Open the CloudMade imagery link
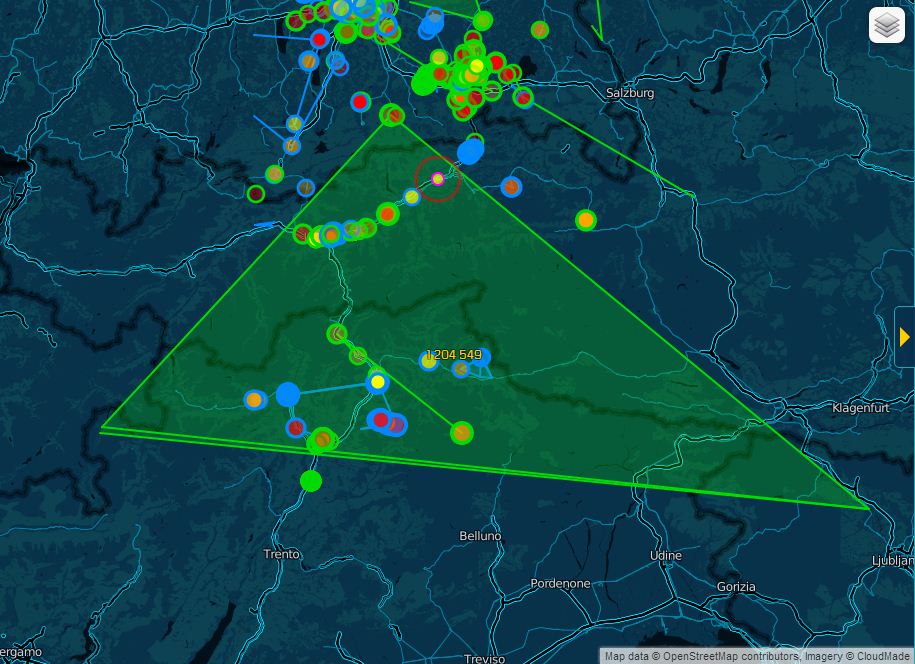Screen dimensions: 915x664 (882, 656)
